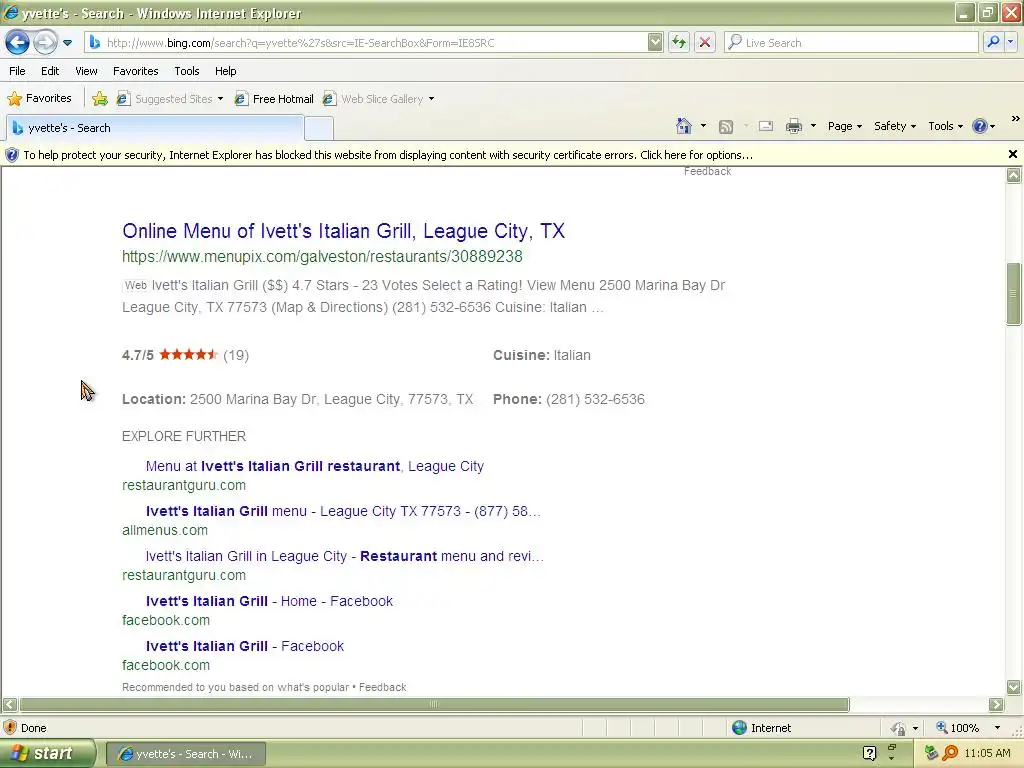Image resolution: width=1024 pixels, height=768 pixels.
Task: Click the Print icon
Action: [793, 126]
